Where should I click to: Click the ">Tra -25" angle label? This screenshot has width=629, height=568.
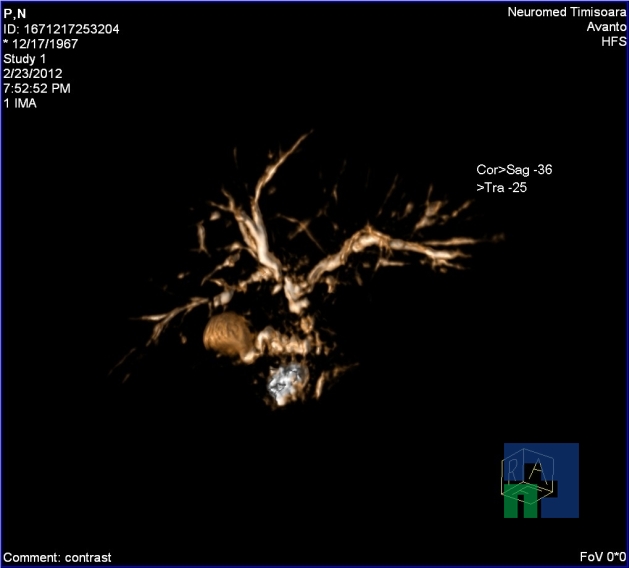click(x=501, y=188)
